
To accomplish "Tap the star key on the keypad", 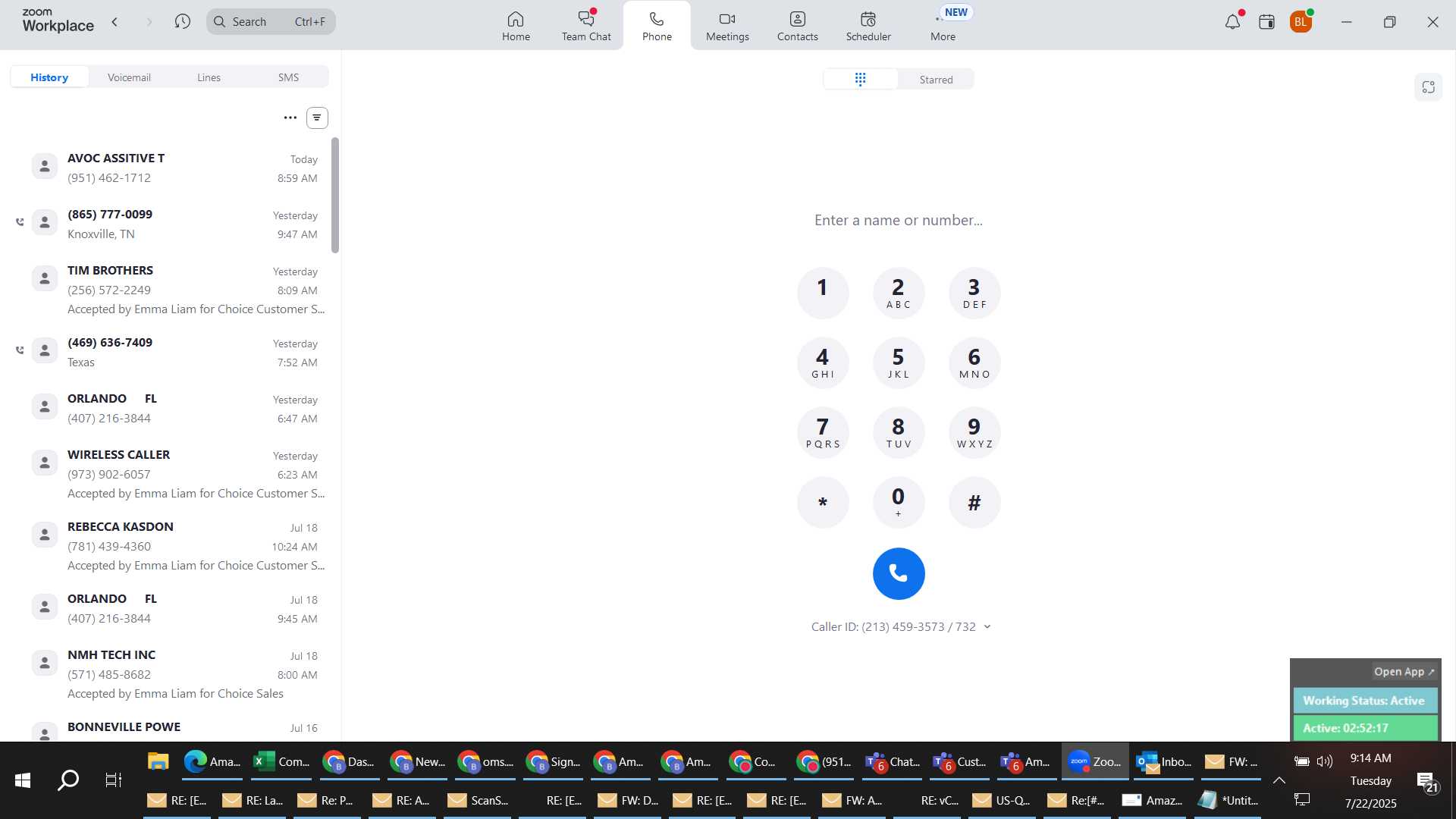I will point(823,502).
